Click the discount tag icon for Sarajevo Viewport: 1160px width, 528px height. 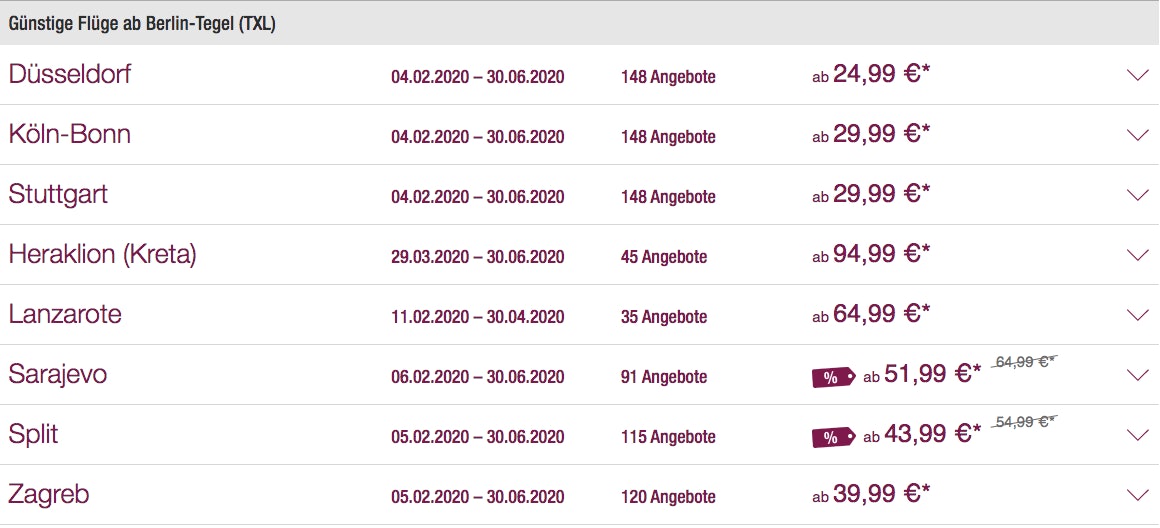click(x=833, y=377)
